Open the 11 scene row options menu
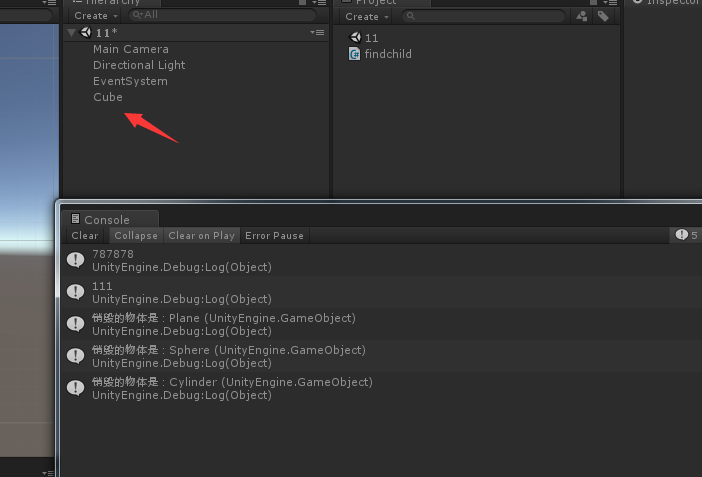702x477 pixels. pos(317,33)
